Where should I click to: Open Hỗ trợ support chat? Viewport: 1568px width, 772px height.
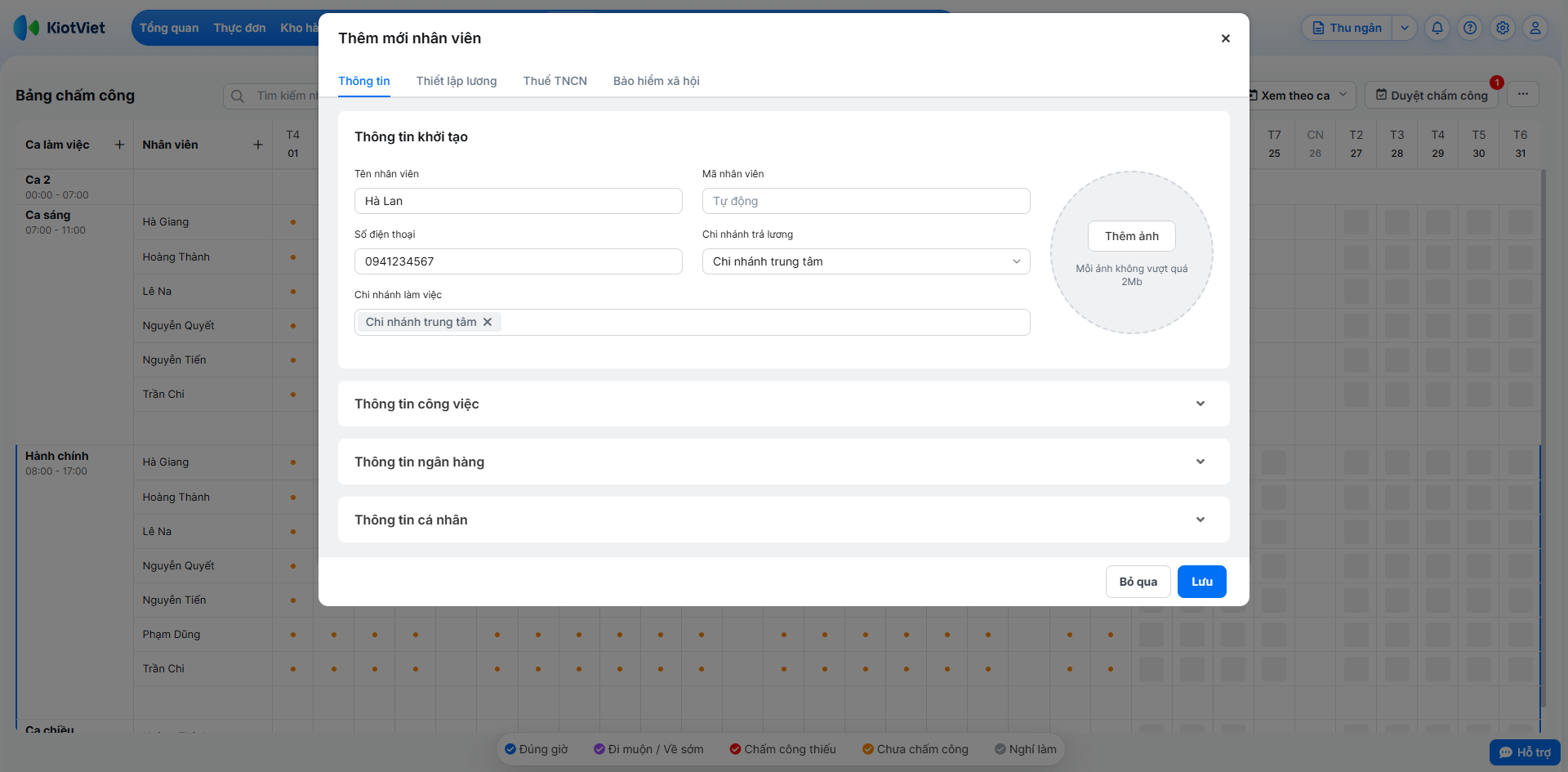(1525, 752)
